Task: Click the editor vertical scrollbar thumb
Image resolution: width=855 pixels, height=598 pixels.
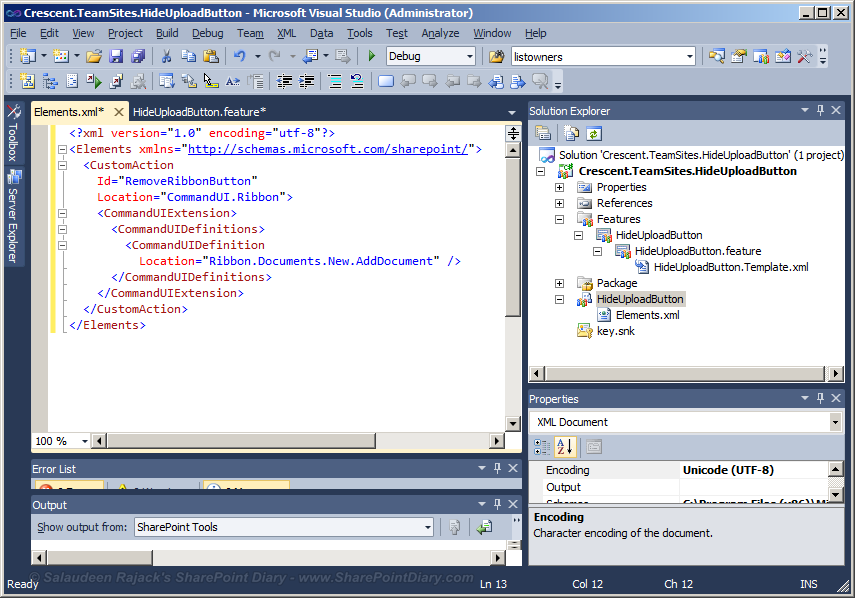Action: tap(513, 237)
